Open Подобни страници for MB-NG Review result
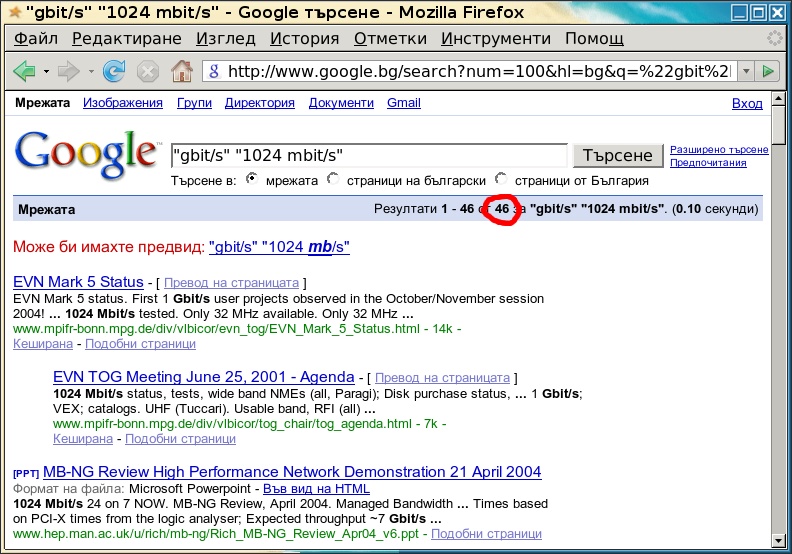This screenshot has height=554, width=792. coord(486,534)
